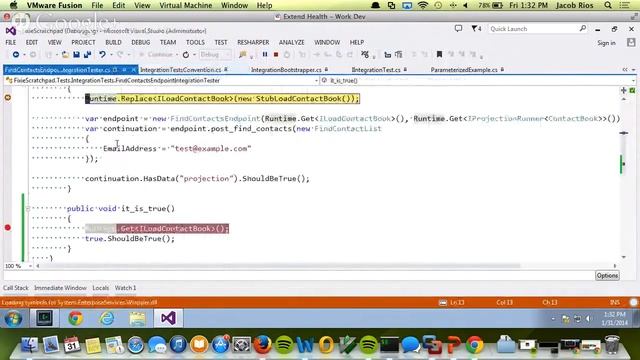Viewport: 640px width, 360px height.
Task: Open Finder from the macOS Dock
Action: (x=29, y=345)
